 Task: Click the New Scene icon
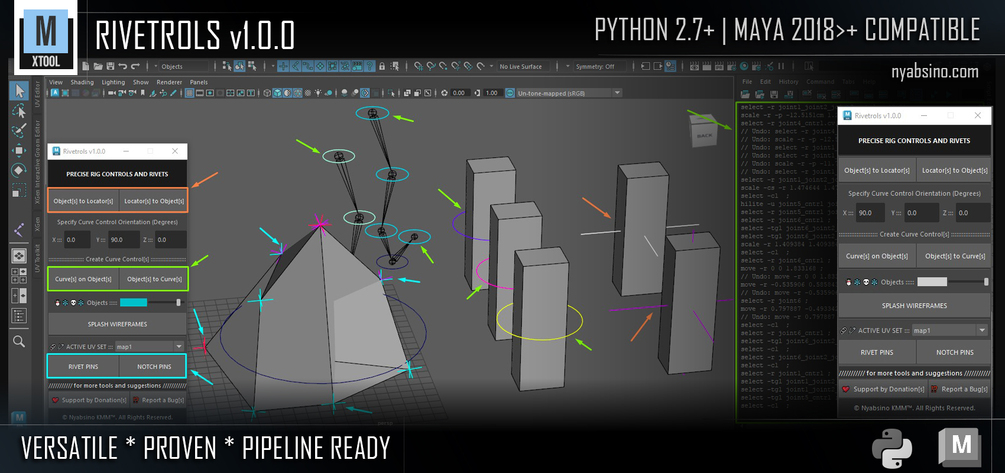86,66
